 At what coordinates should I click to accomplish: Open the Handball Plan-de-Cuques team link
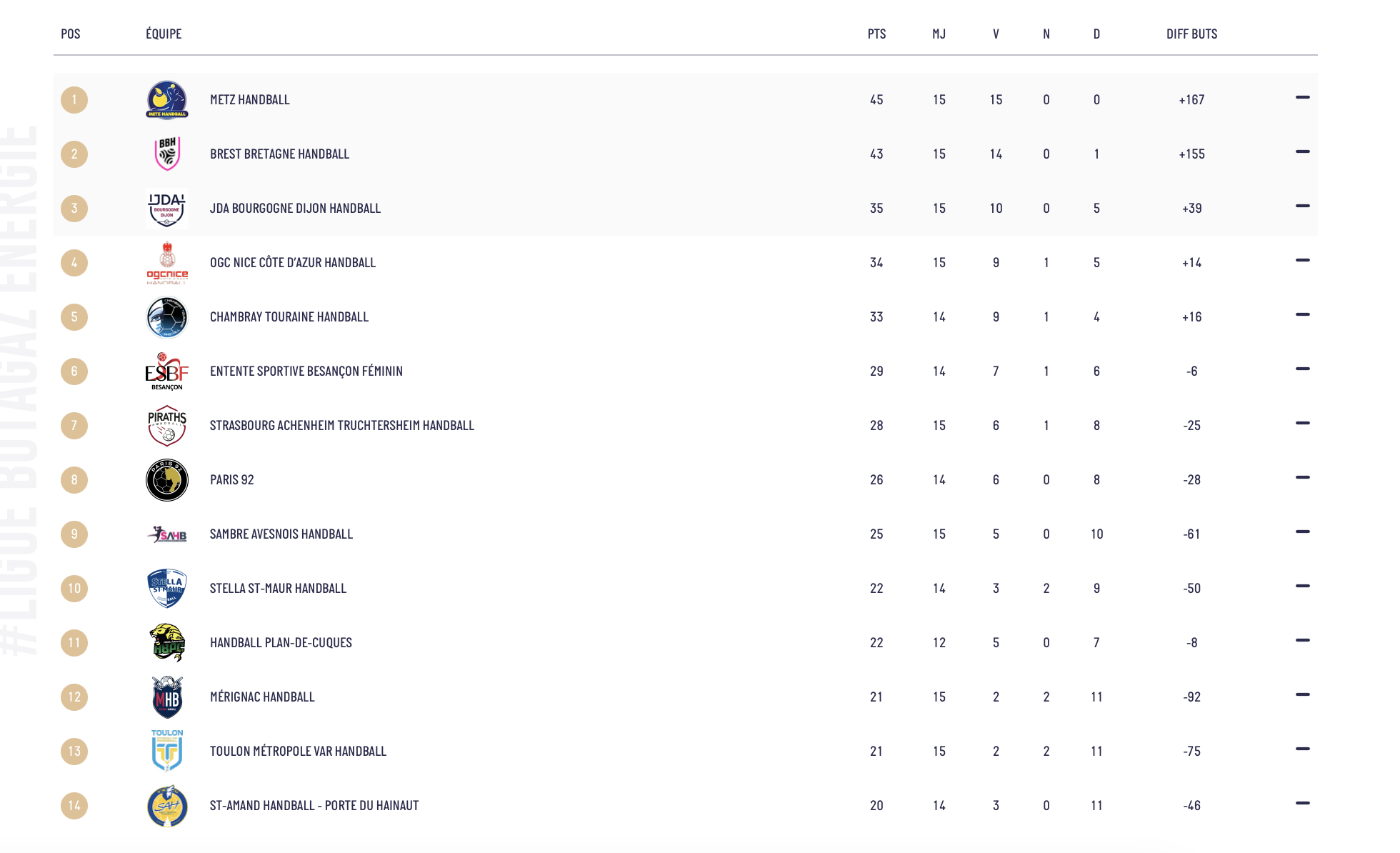click(x=281, y=643)
